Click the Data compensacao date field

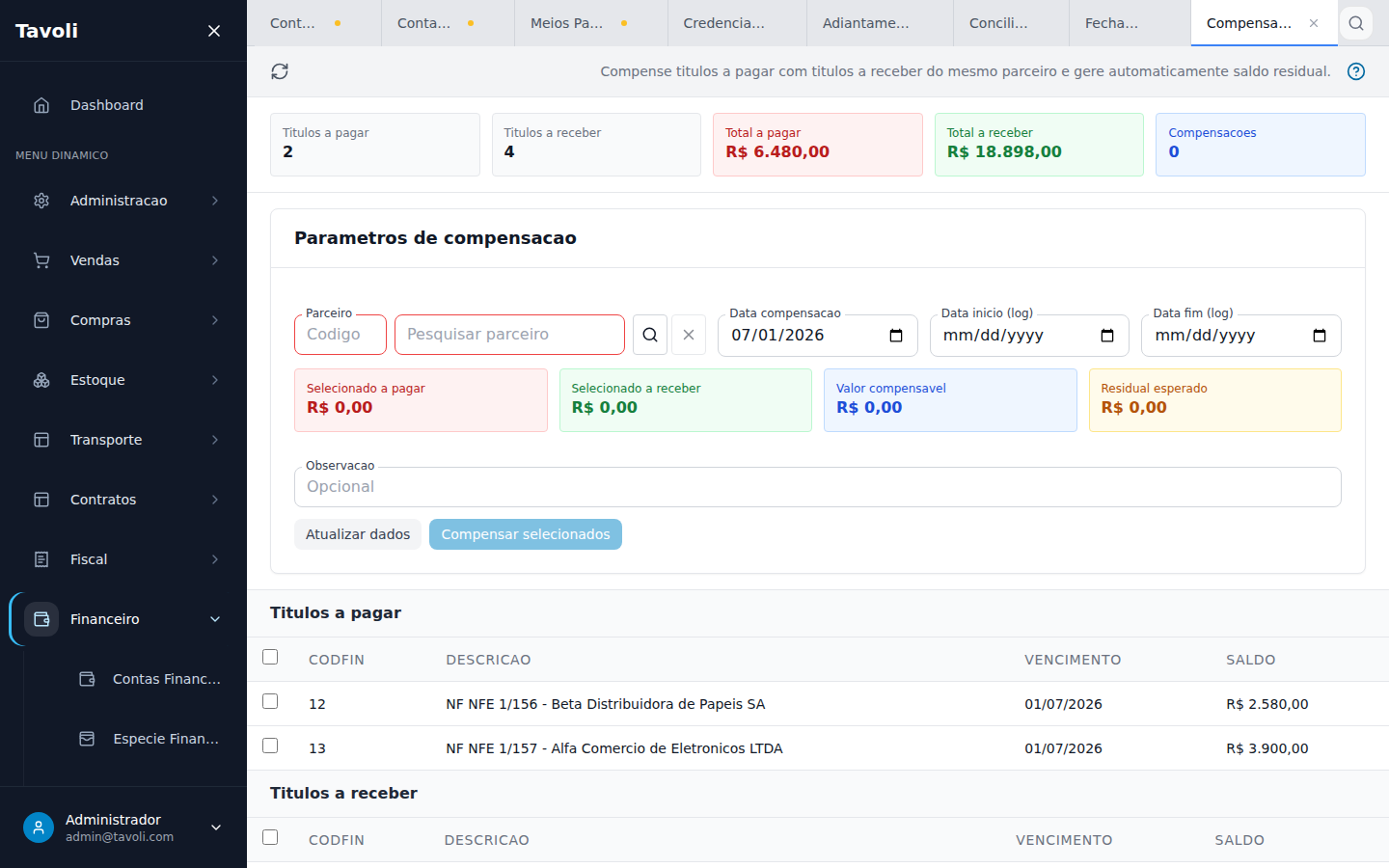pyautogui.click(x=818, y=336)
